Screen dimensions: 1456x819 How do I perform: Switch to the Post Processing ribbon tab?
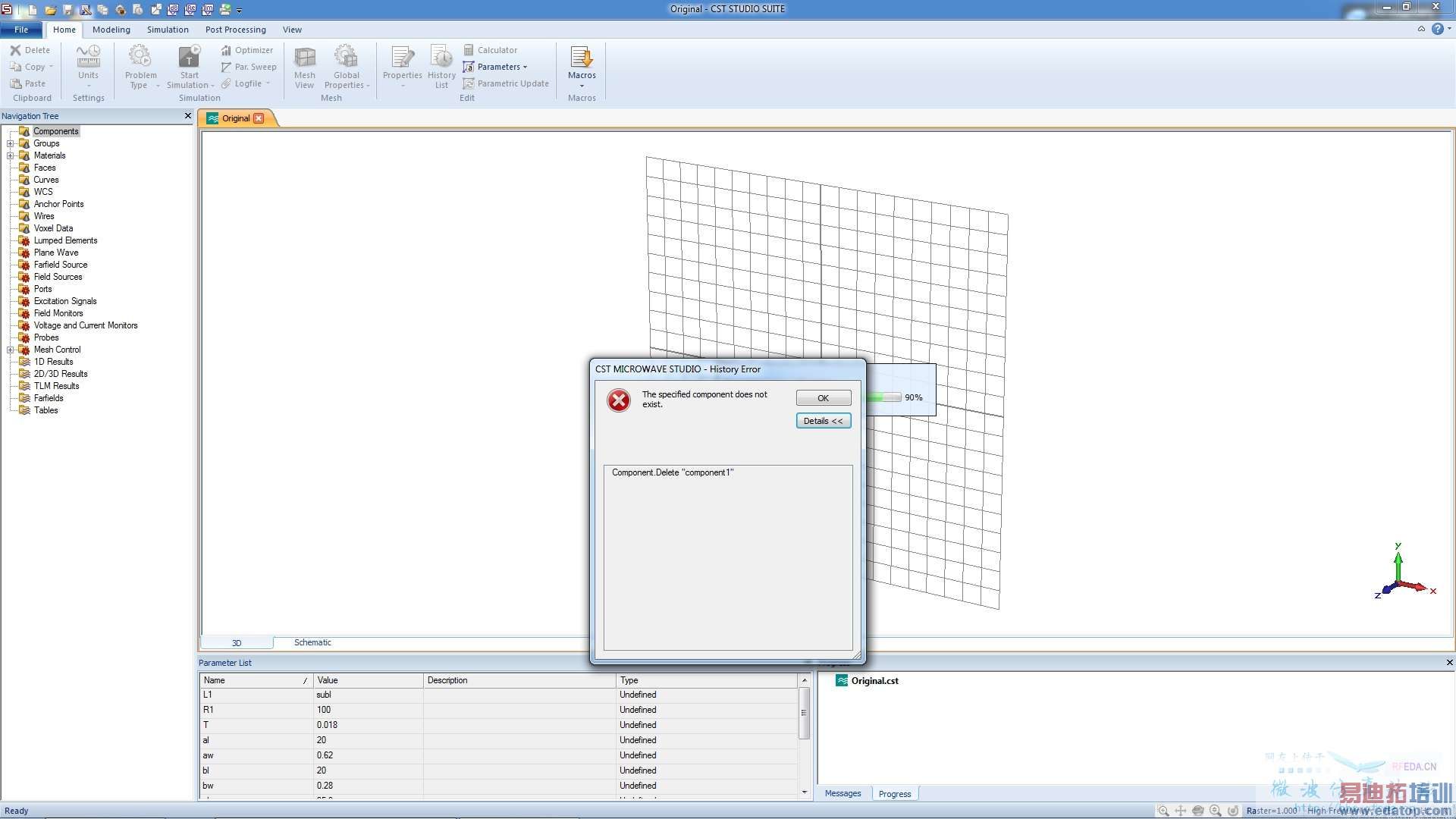pyautogui.click(x=236, y=30)
